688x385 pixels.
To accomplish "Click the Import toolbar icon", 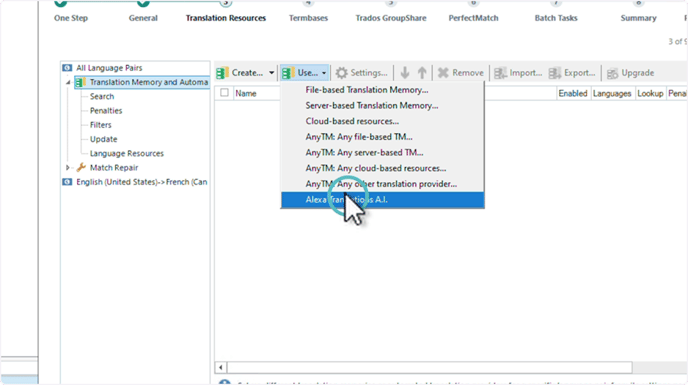I will pyautogui.click(x=500, y=73).
